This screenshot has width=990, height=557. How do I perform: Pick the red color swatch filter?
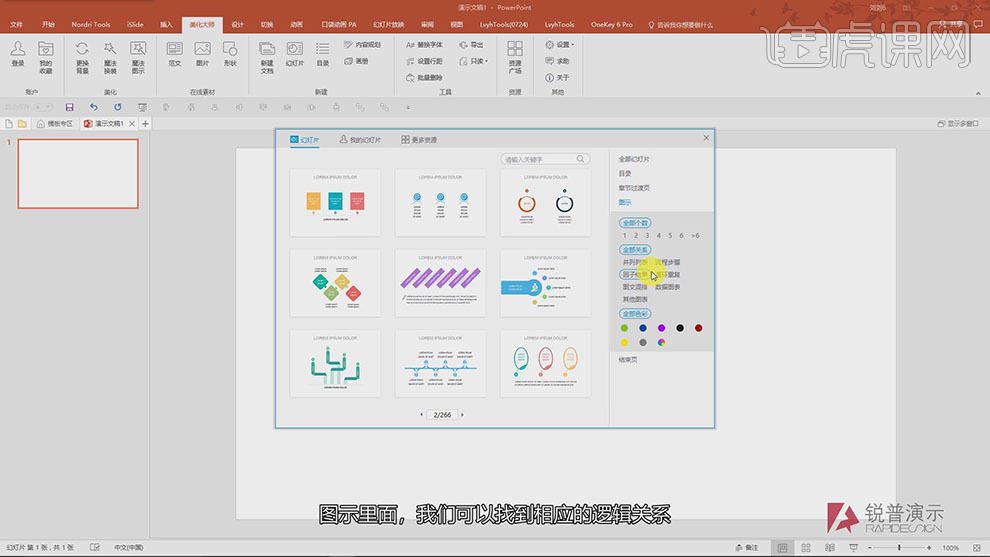pyautogui.click(x=698, y=328)
